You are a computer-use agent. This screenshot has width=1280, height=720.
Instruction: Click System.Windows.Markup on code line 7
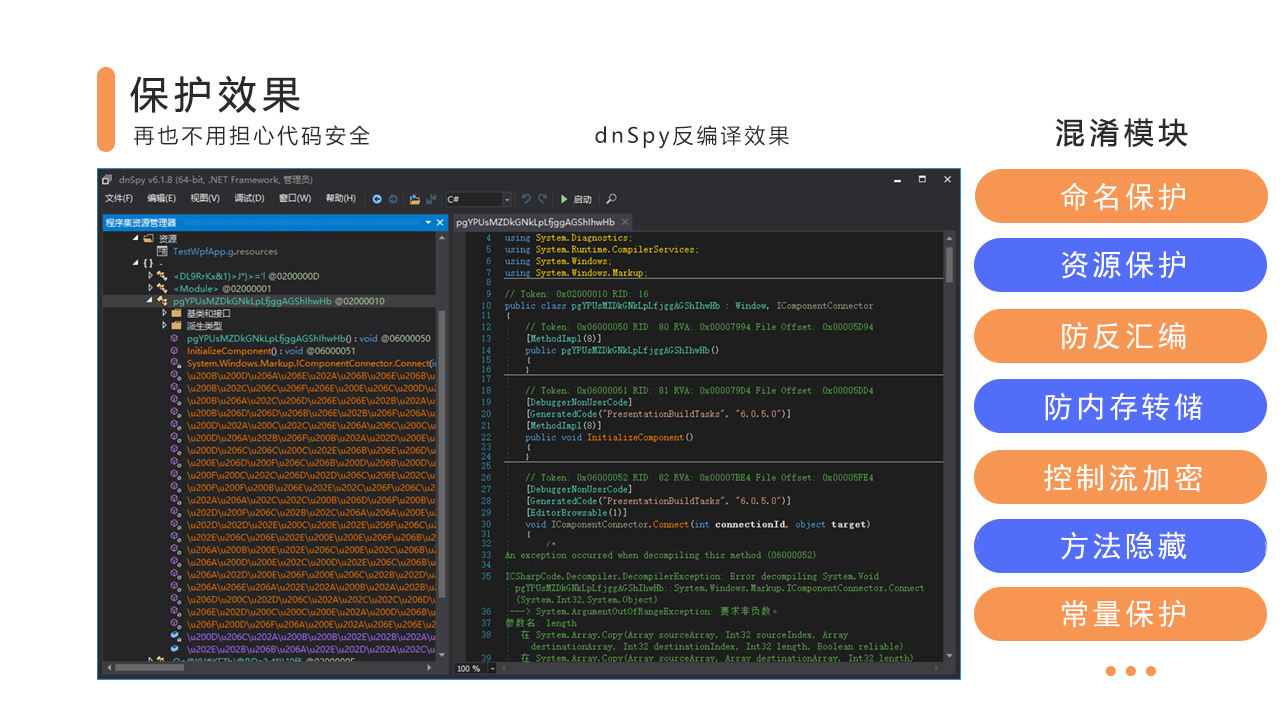590,273
